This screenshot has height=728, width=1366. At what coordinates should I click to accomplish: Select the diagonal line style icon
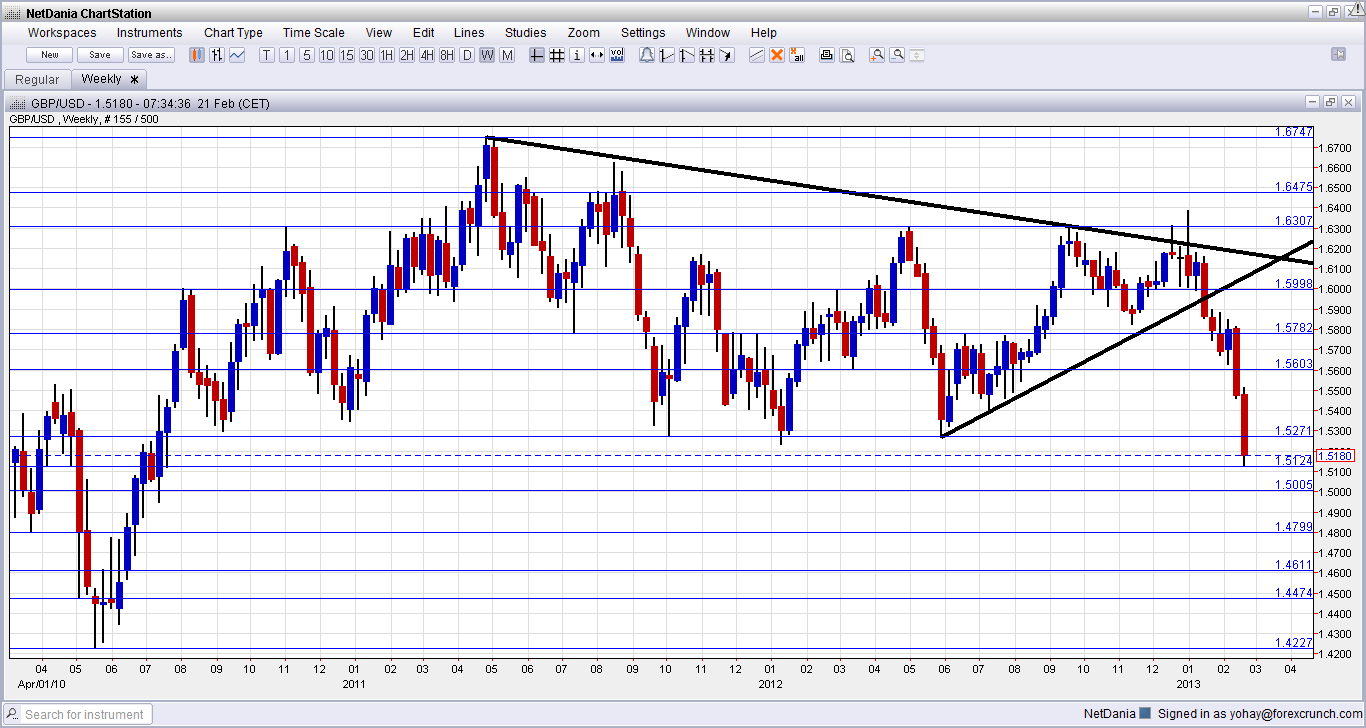coord(757,55)
